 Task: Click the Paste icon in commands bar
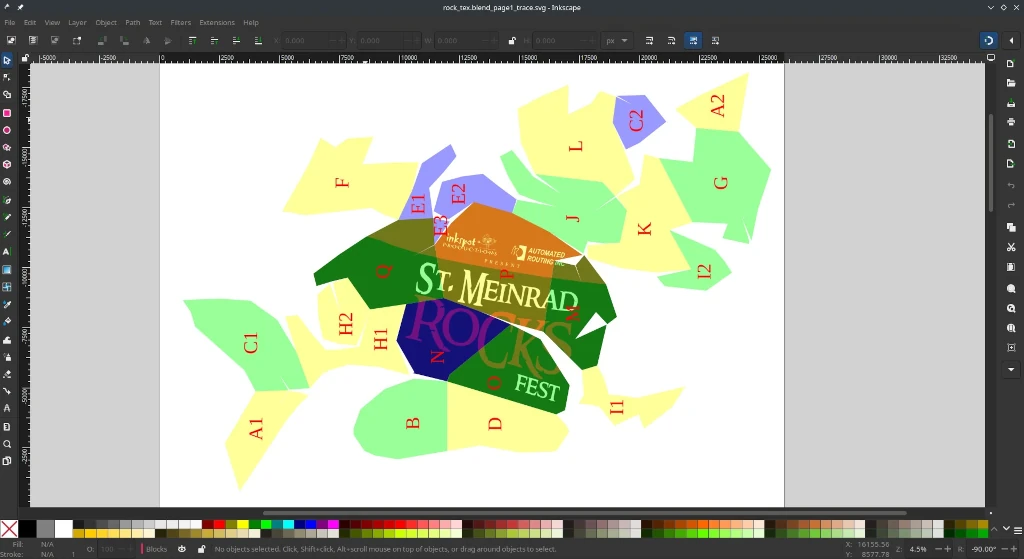coord(1011,267)
